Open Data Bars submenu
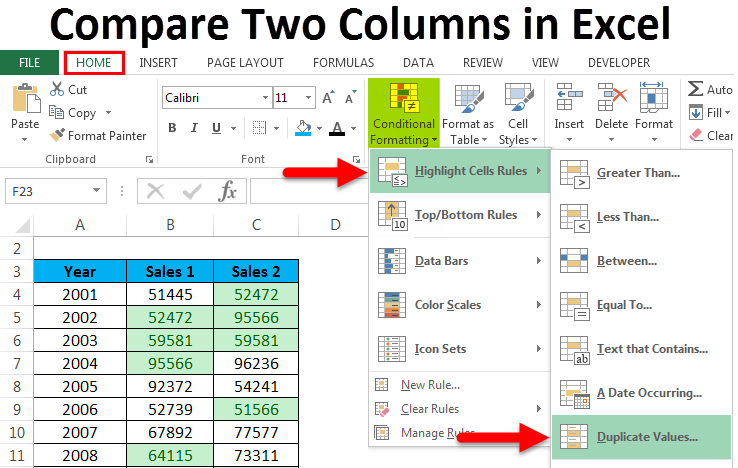Screen dimensions: 738x468 pyautogui.click(x=460, y=261)
